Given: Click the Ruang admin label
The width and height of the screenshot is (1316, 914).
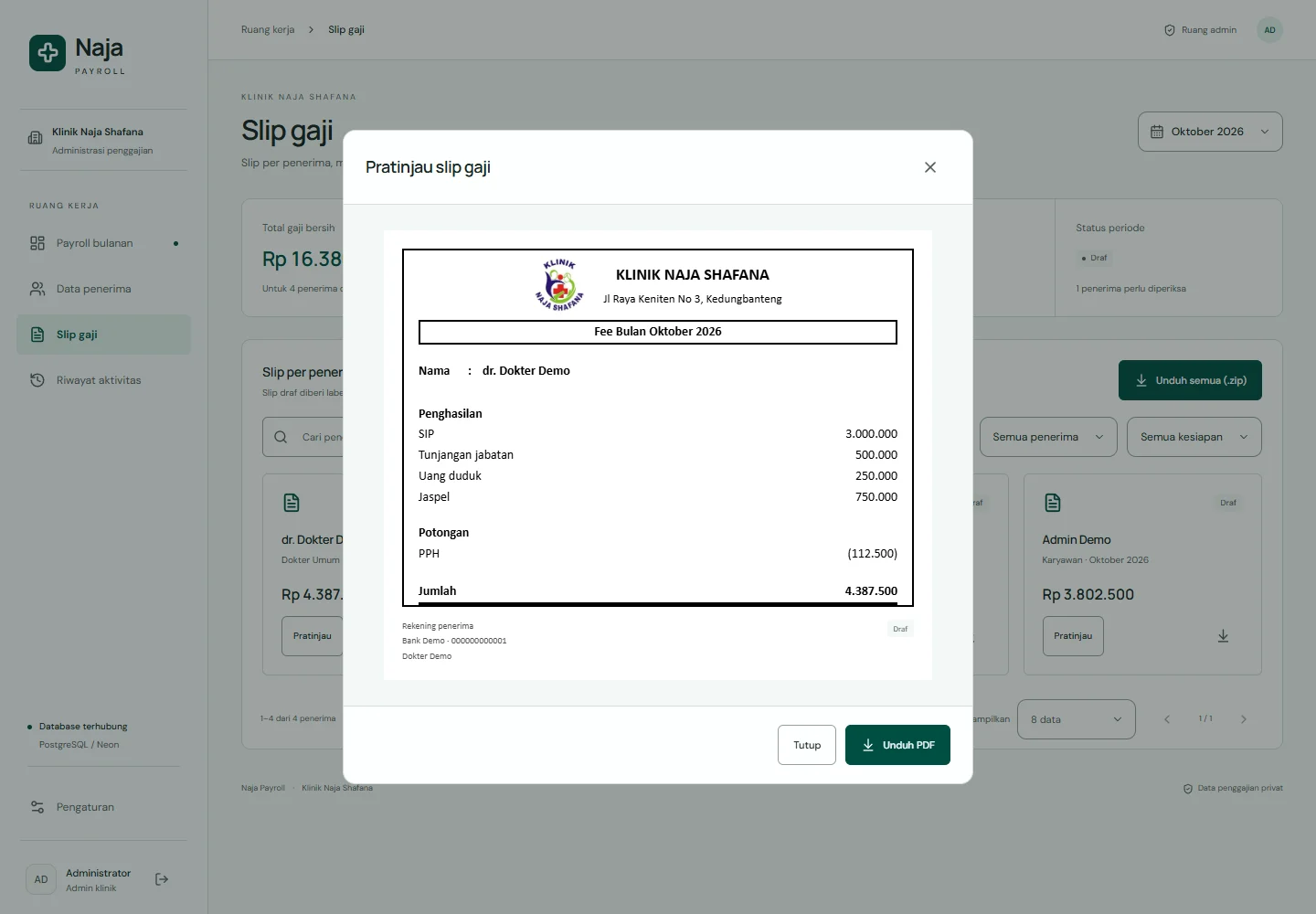Looking at the screenshot, I should 1209,30.
